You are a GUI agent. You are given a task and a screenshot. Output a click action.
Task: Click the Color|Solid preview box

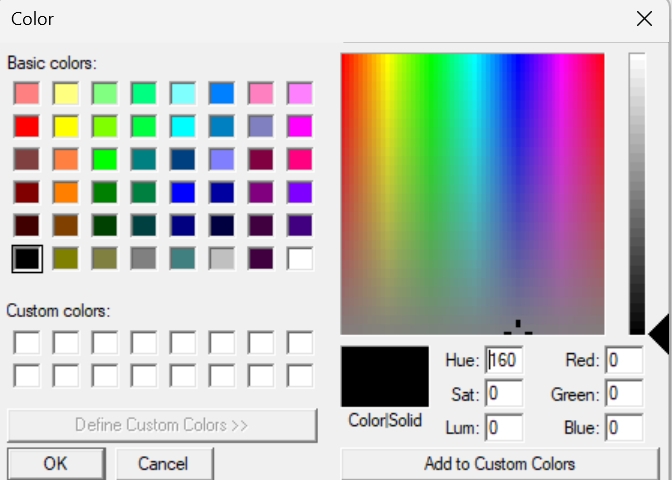click(x=385, y=376)
